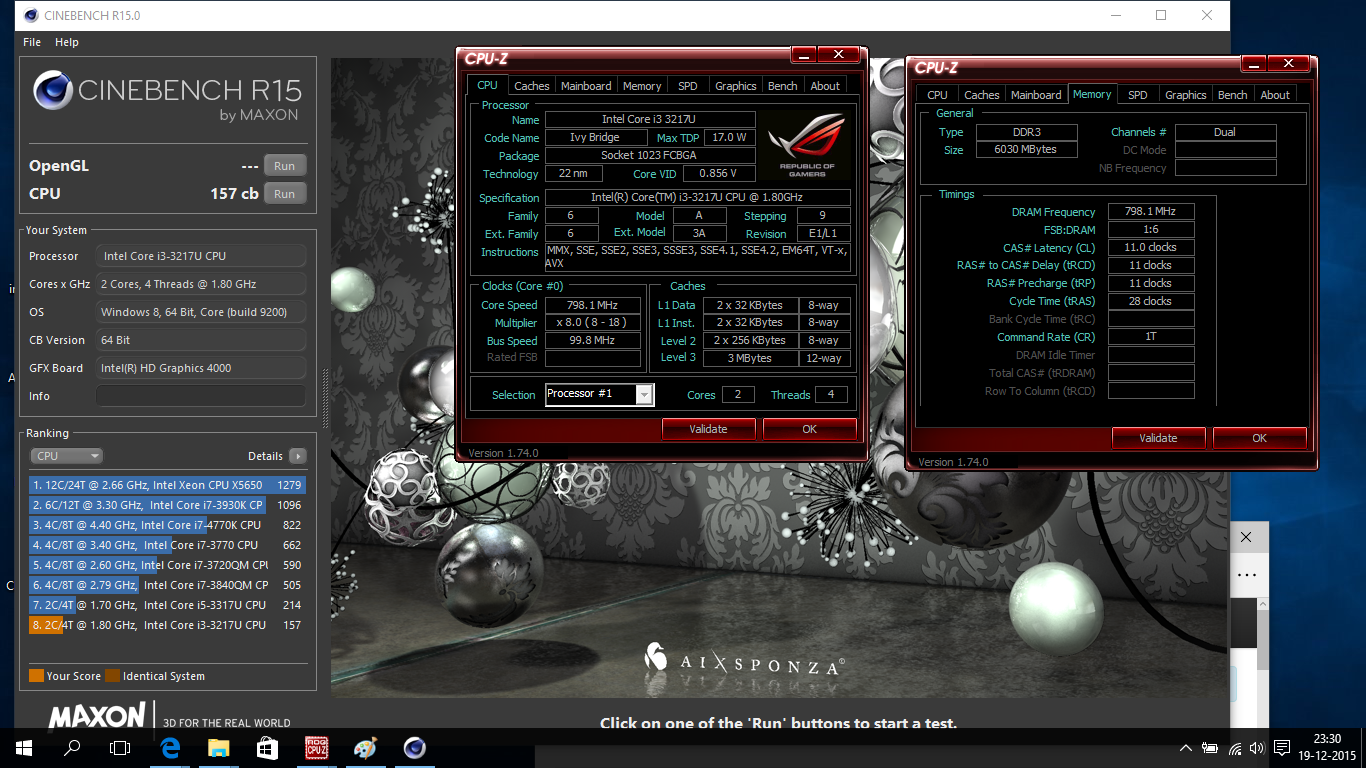Open File Explorer from taskbar
The image size is (1366, 768).
click(218, 748)
